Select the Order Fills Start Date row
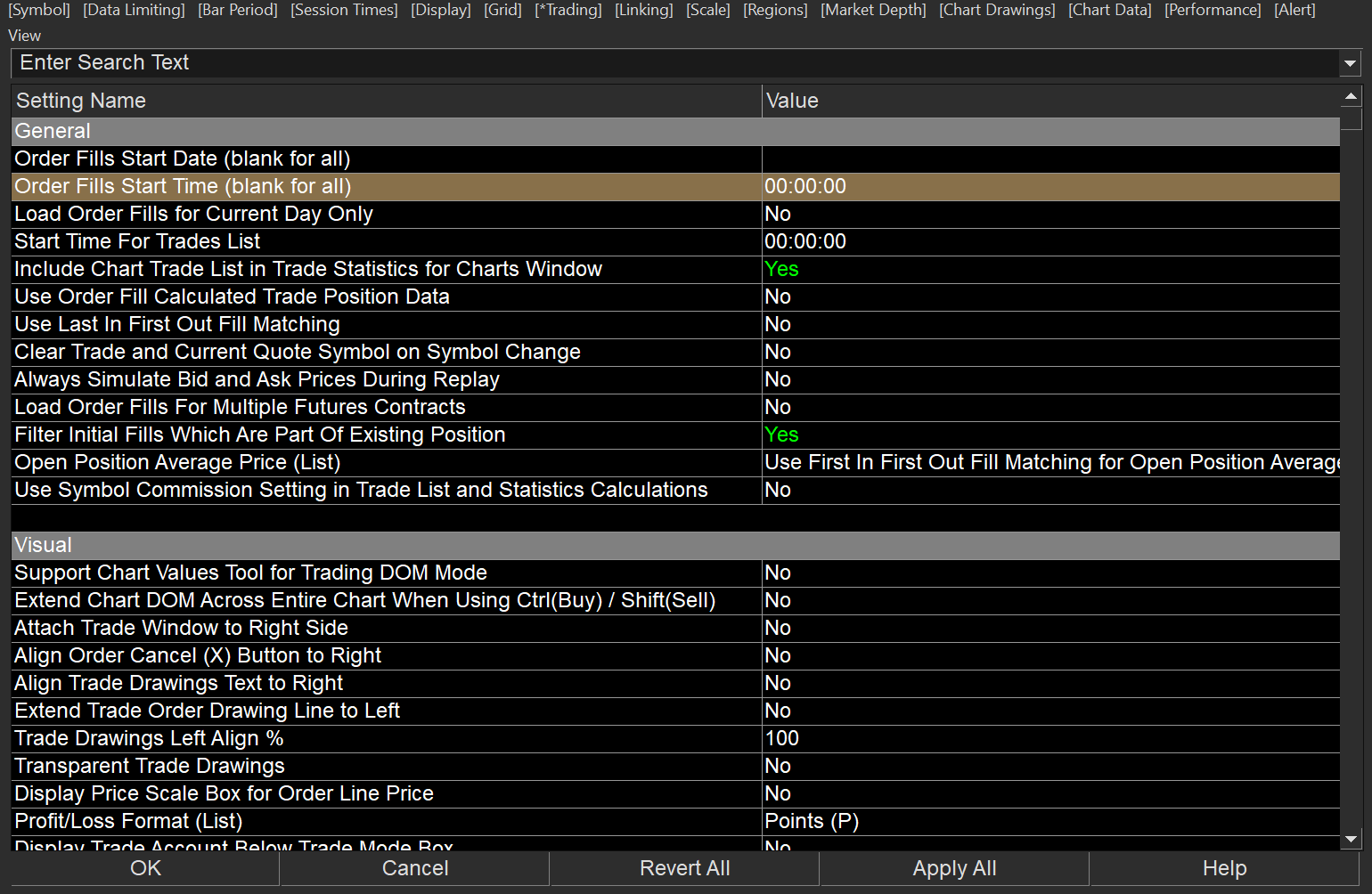 coord(675,158)
